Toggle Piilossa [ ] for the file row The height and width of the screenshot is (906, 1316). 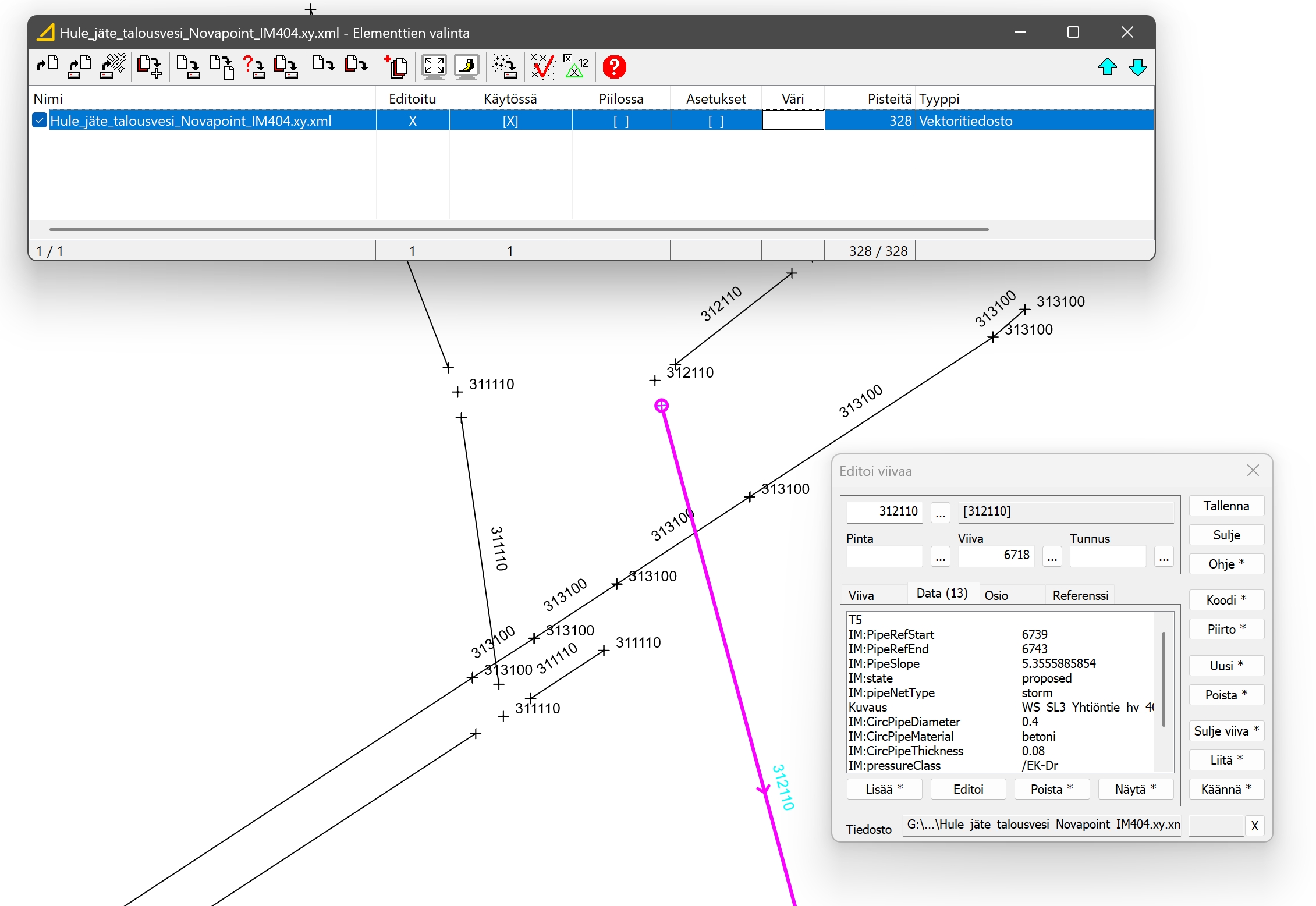(x=621, y=121)
